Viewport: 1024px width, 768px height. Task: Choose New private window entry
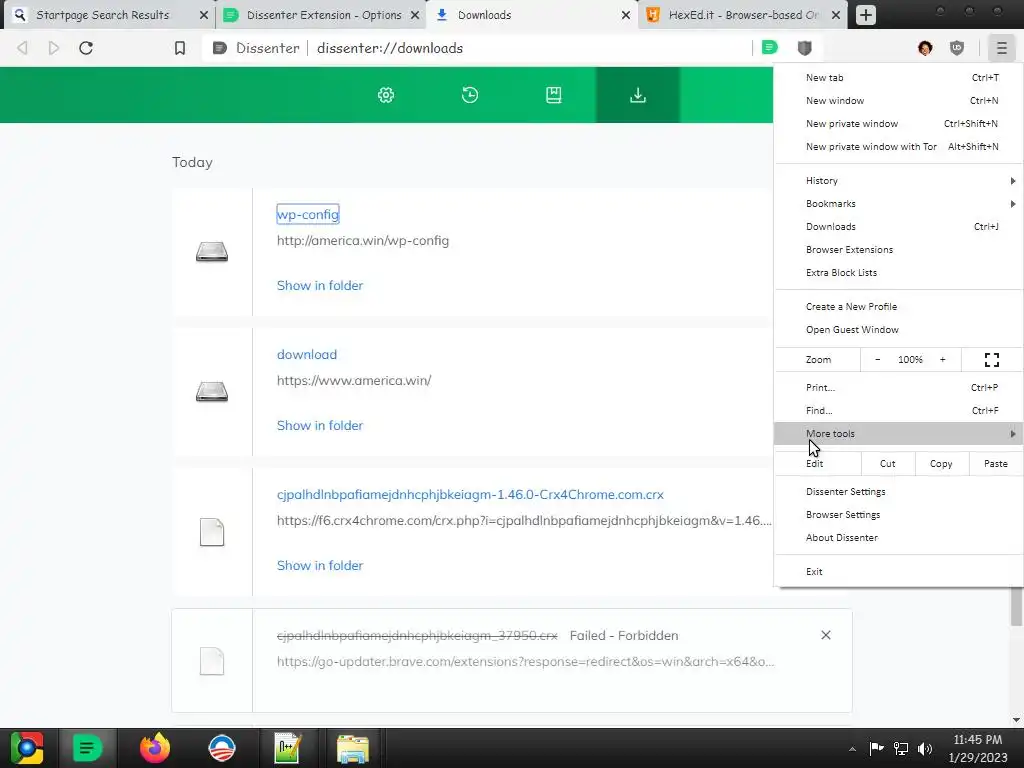[899, 123]
